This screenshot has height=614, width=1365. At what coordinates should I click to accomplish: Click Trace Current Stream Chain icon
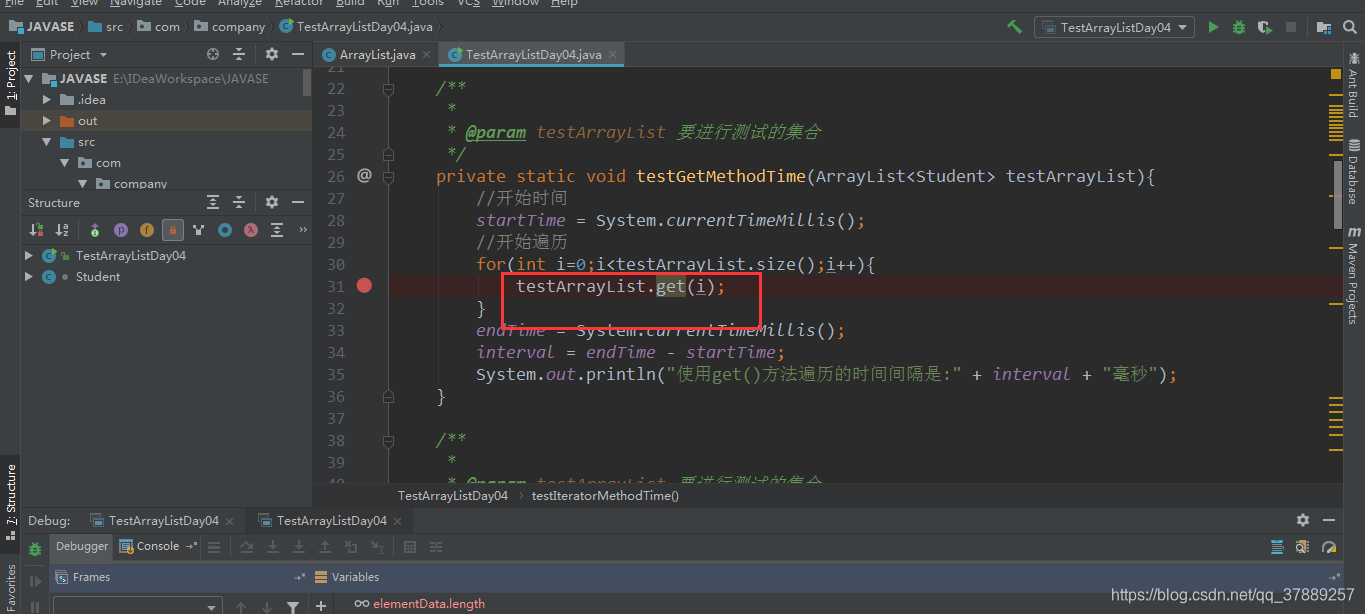(436, 547)
